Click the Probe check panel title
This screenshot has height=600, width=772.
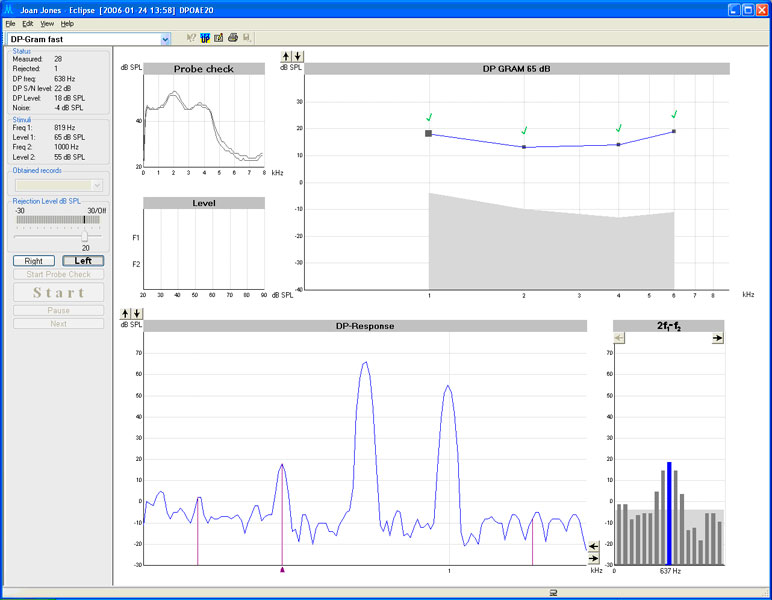point(204,69)
